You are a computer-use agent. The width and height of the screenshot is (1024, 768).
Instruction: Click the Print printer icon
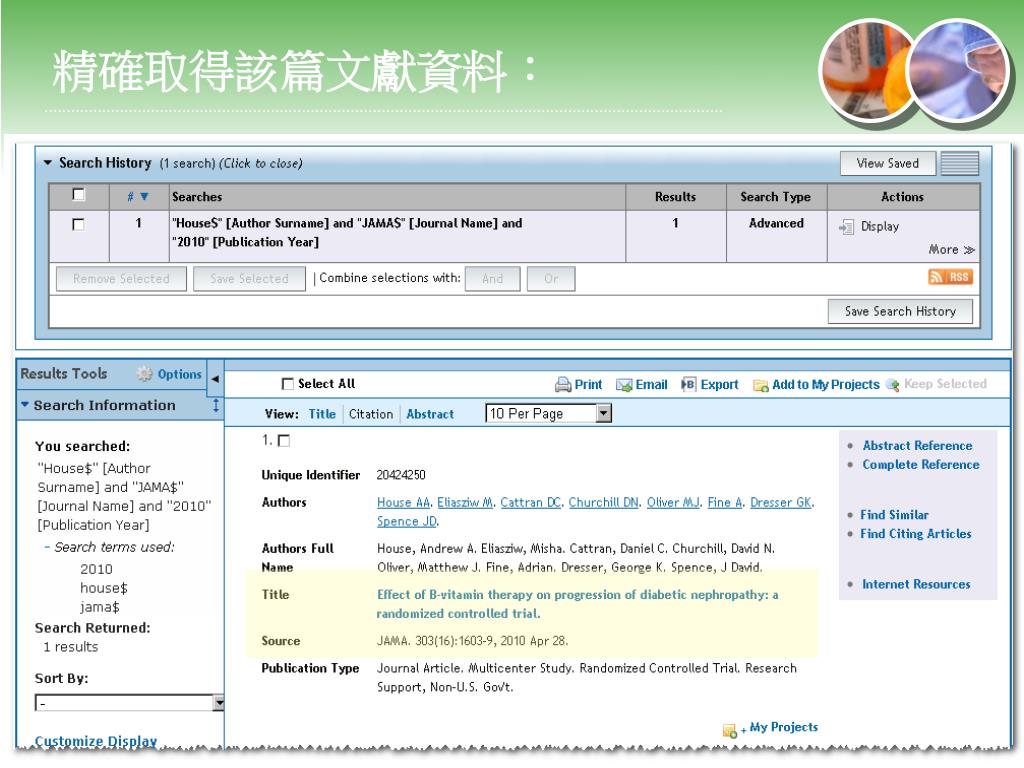pyautogui.click(x=562, y=385)
